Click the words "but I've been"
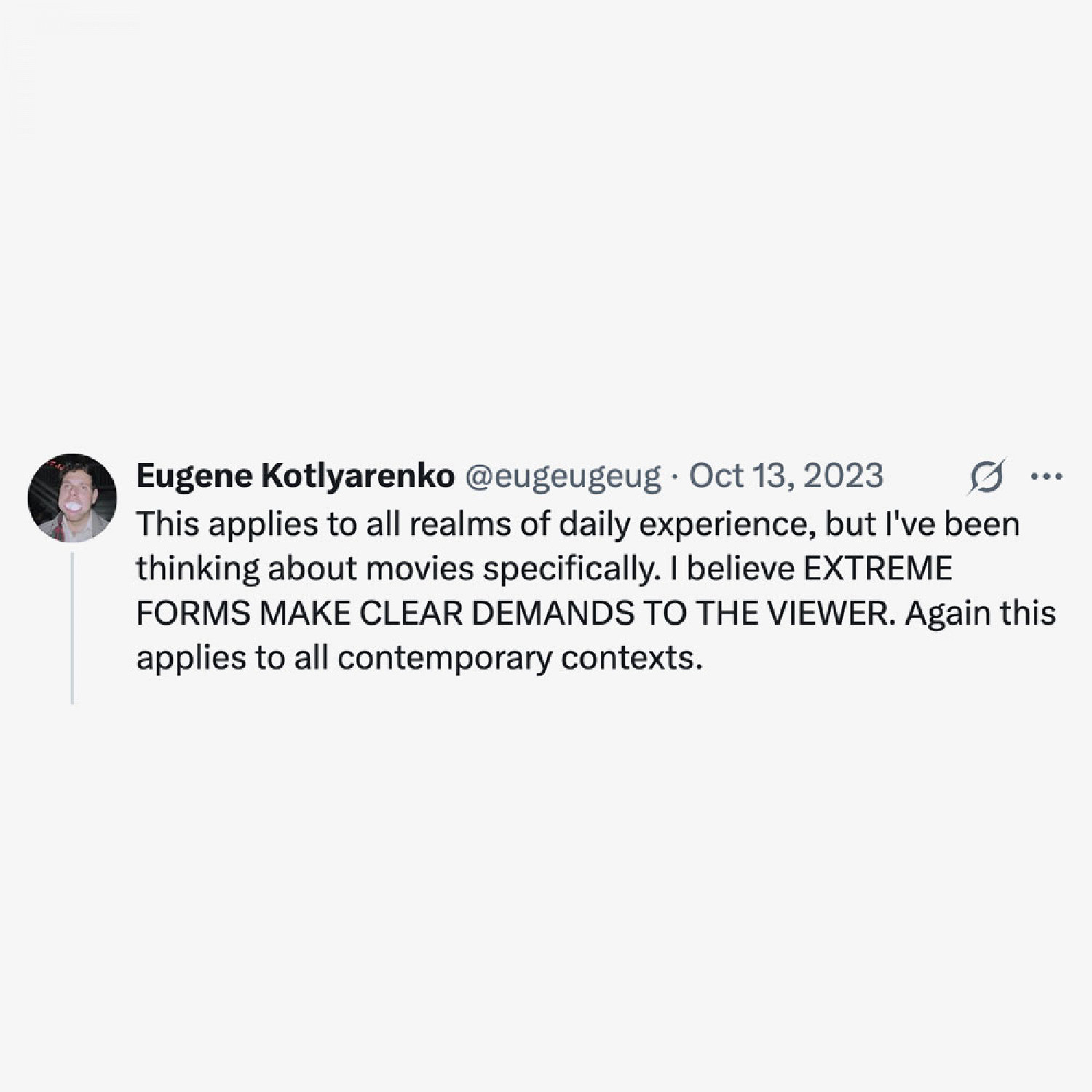Screen dimensions: 1092x1092 tap(922, 524)
